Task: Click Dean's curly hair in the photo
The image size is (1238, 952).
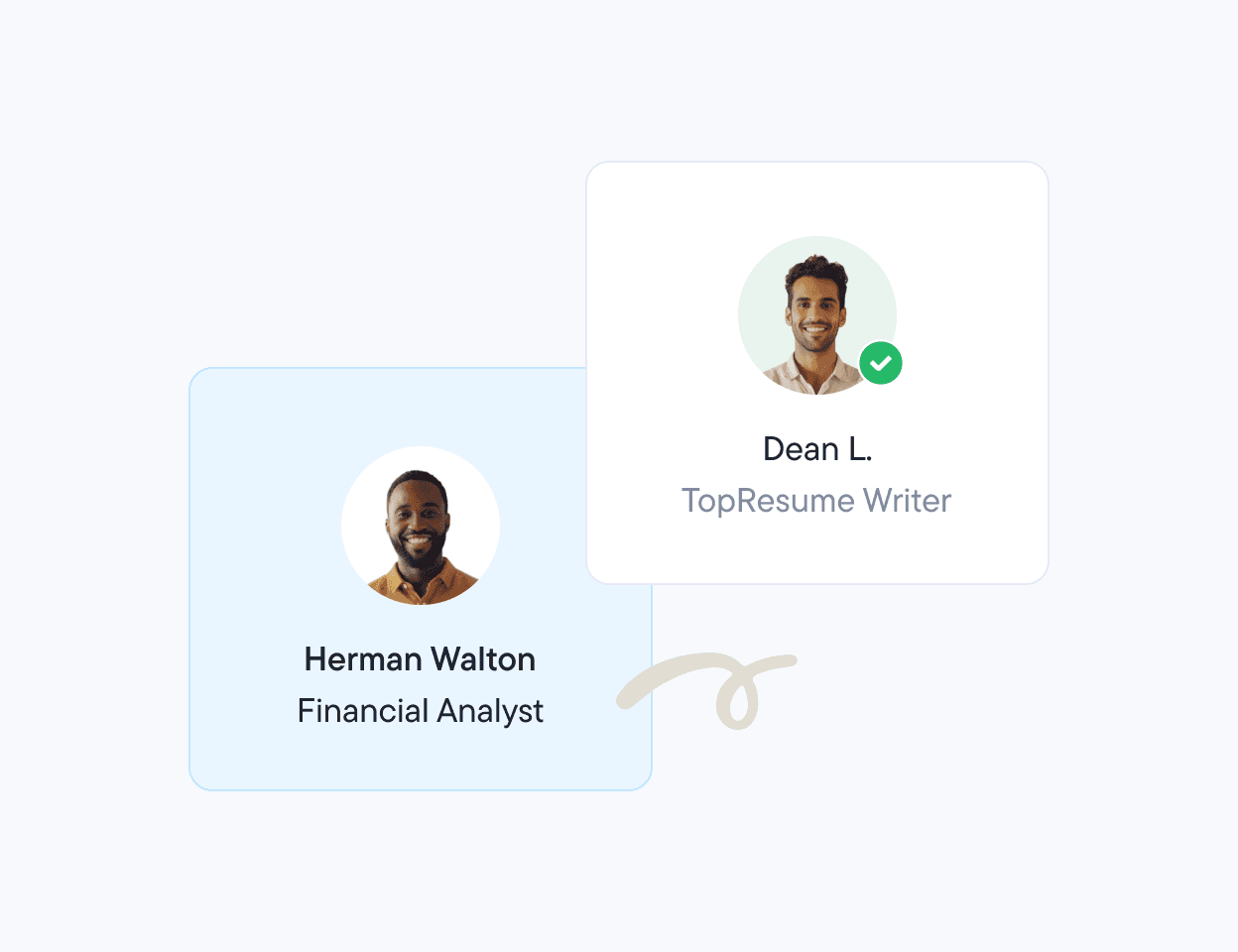Action: tap(816, 270)
